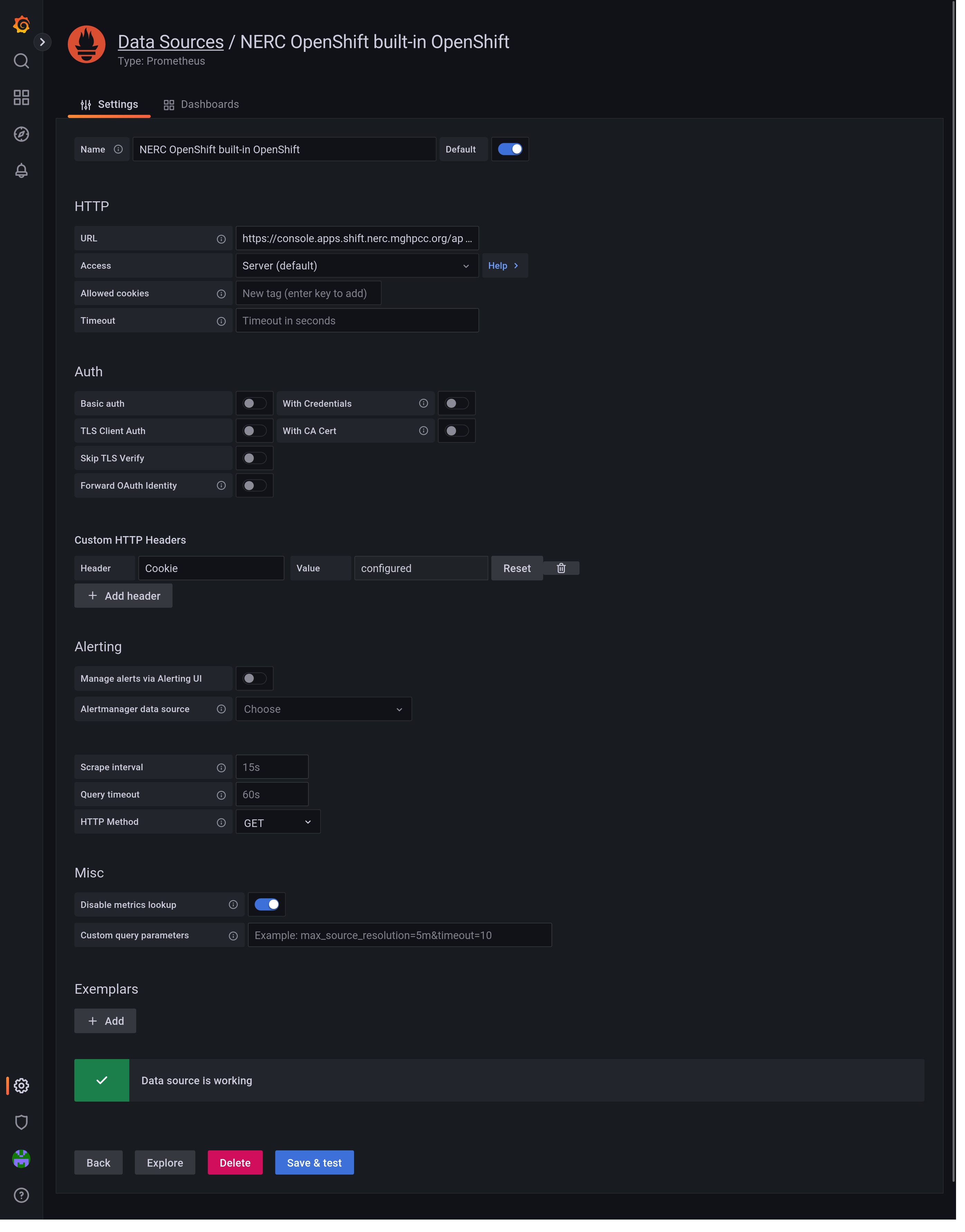Click info icon for Custom query parameters
The height and width of the screenshot is (1232, 965).
pyautogui.click(x=235, y=945)
